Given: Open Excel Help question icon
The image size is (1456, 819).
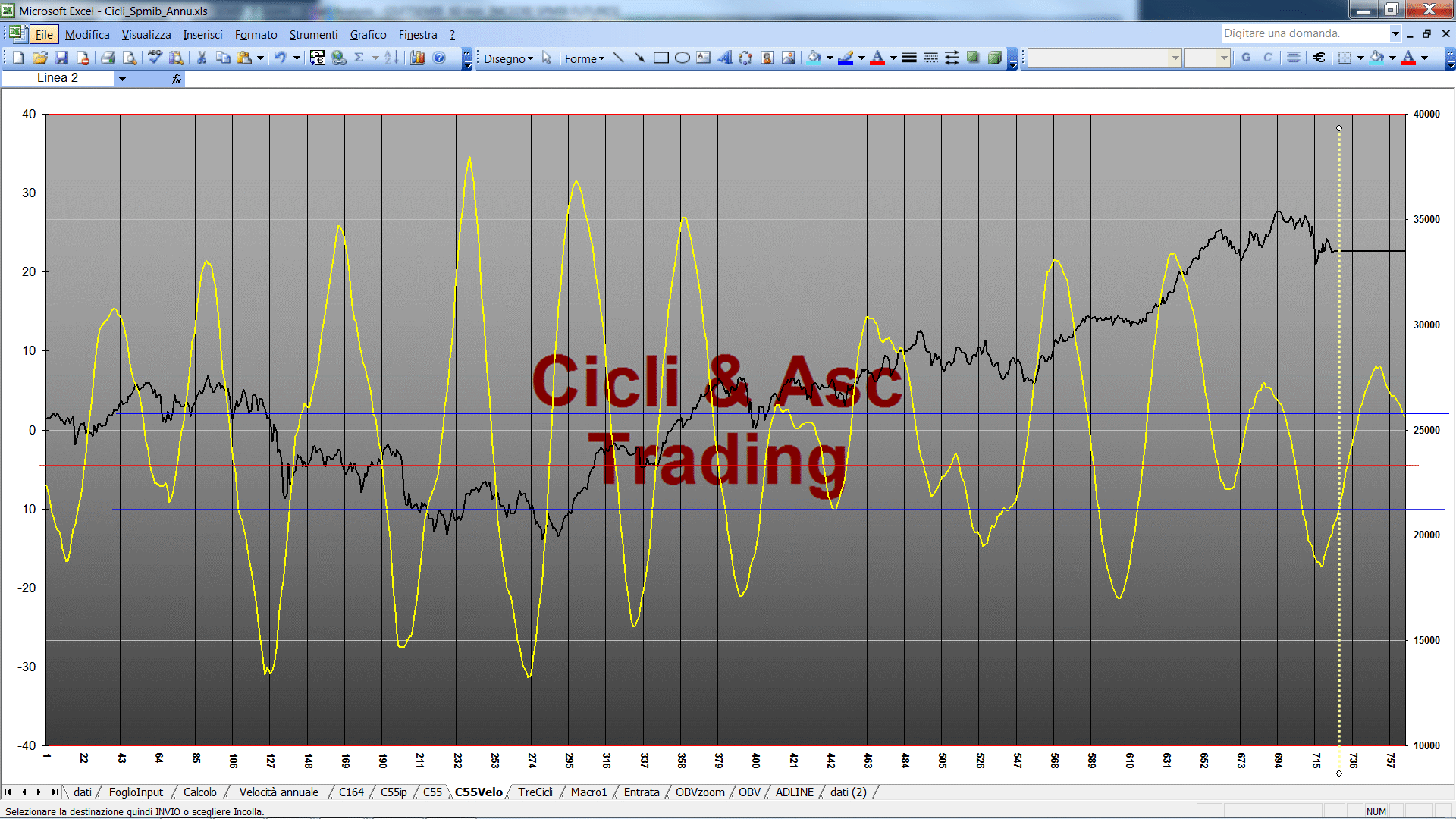Looking at the screenshot, I should pos(439,58).
